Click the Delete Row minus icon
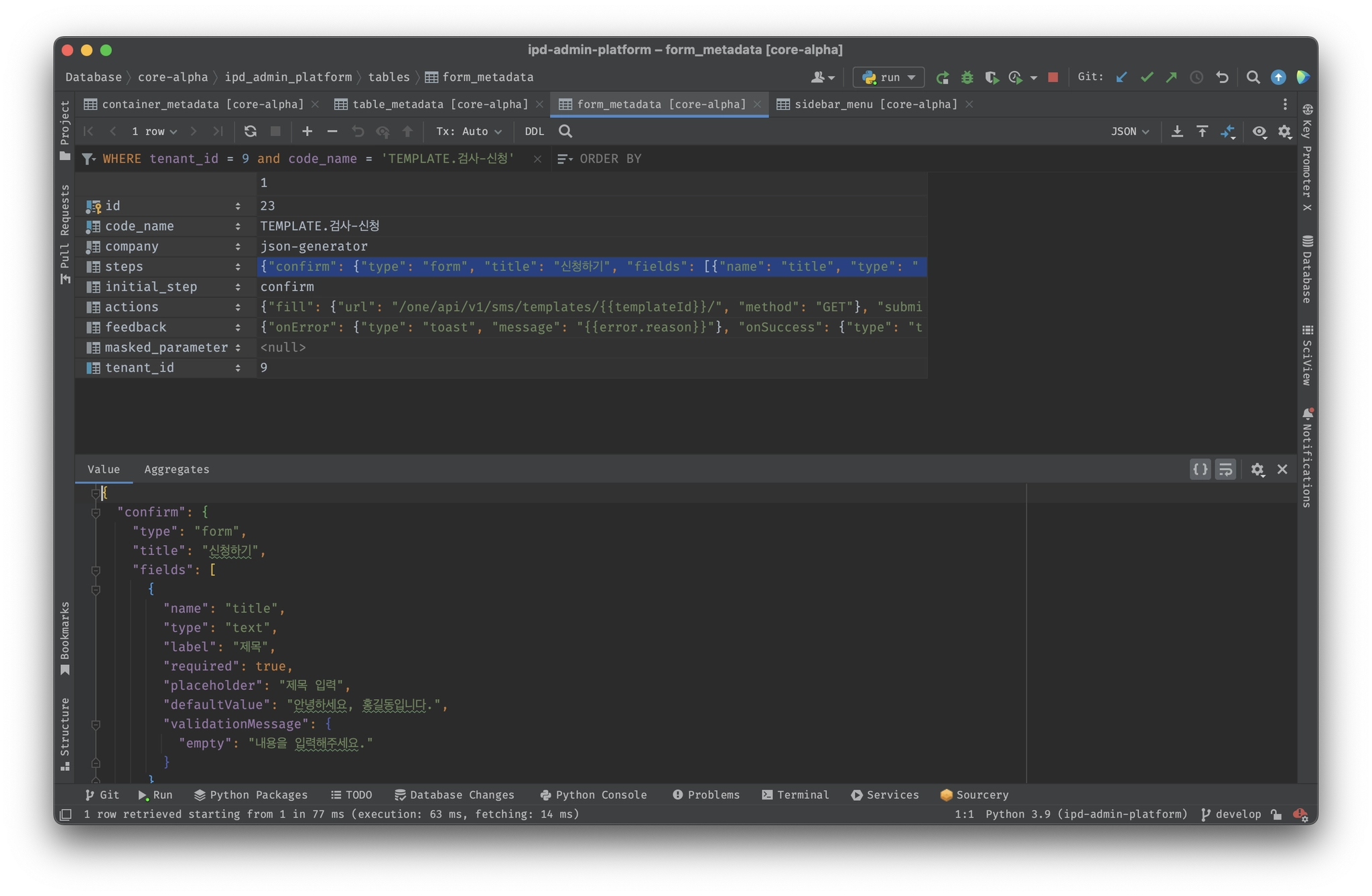Screen dimensions: 1372x896 (x=332, y=131)
